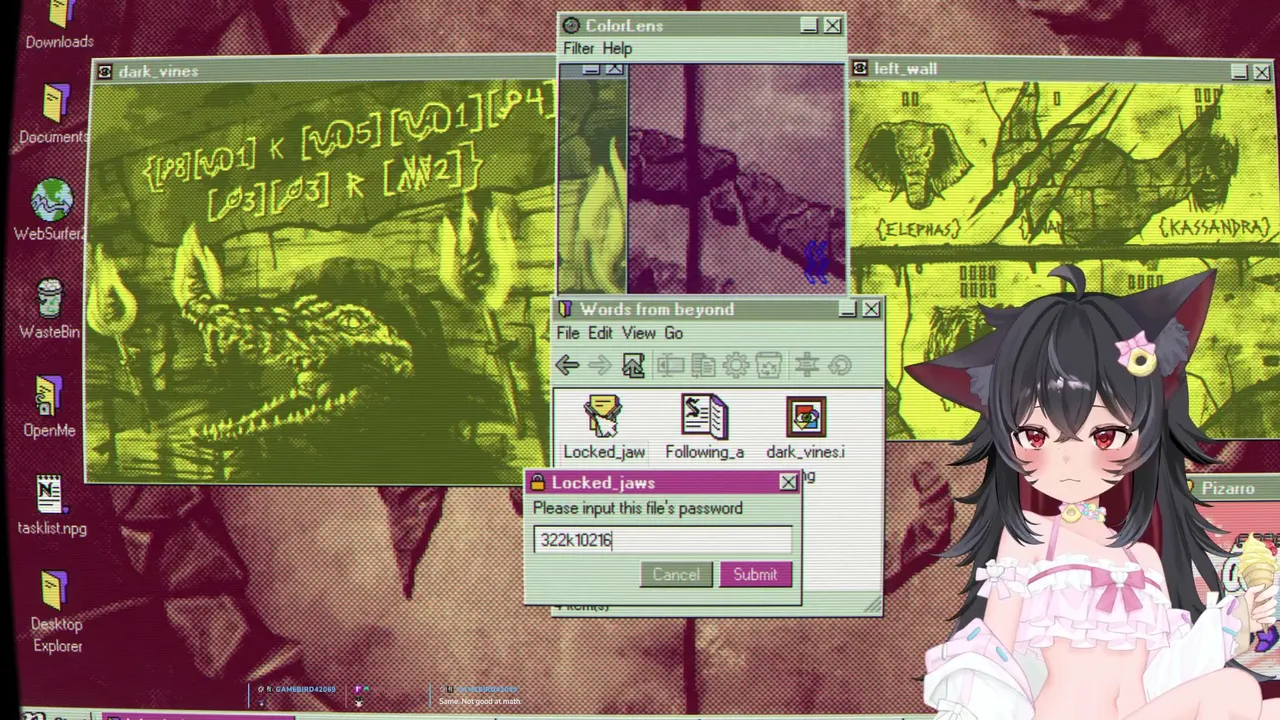The image size is (1280, 720).
Task: Open the locked OpenMe folder
Action: 49,407
